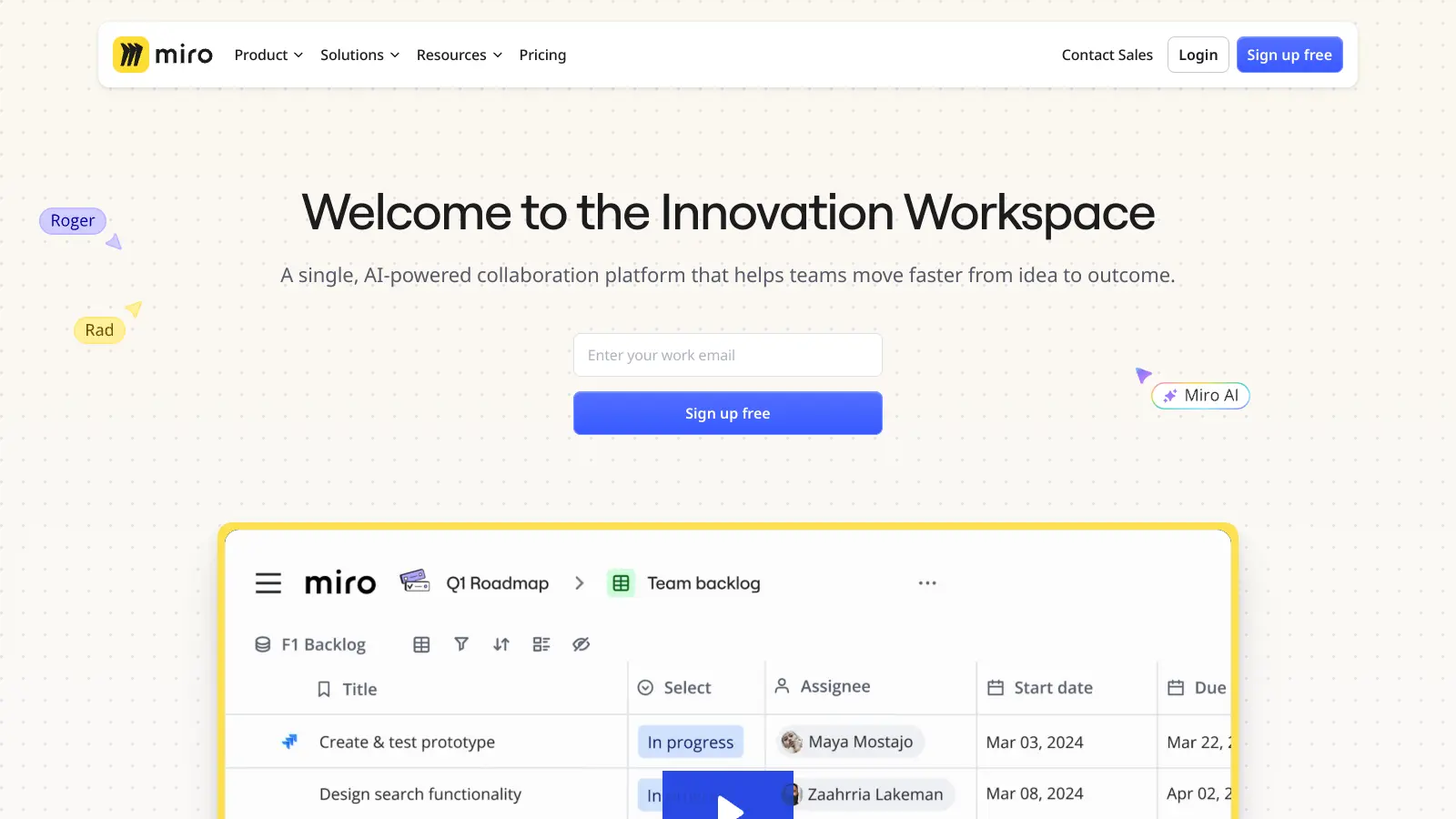Click the Miro logo in the navigation bar

coord(163,55)
